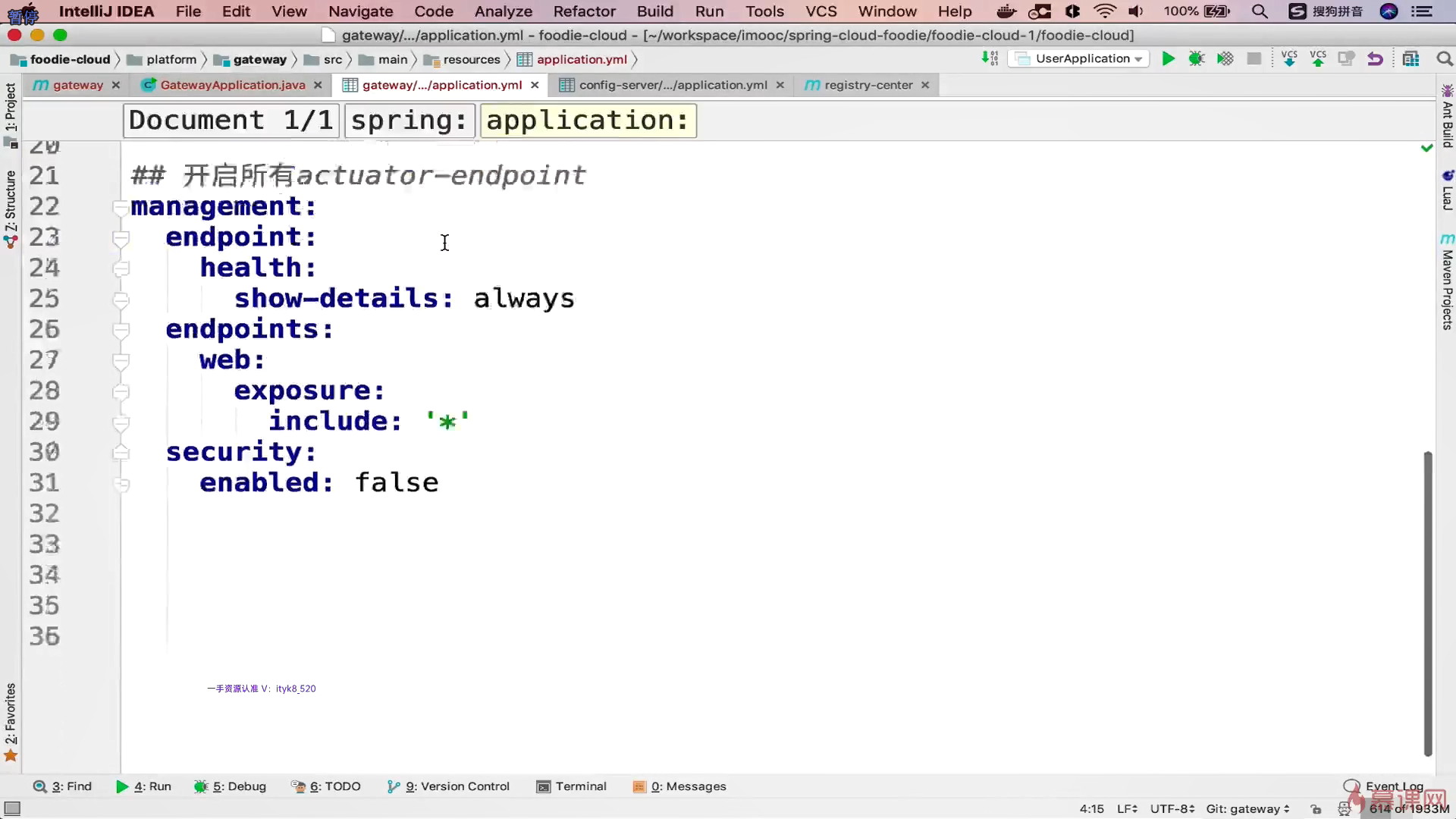
Task: Open the Terminal tool window
Action: pos(572,786)
